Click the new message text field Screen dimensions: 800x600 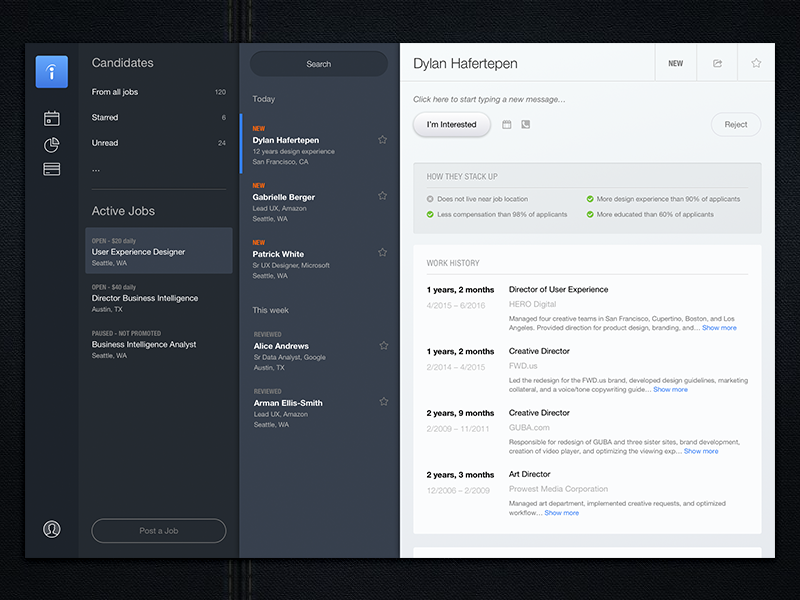pos(489,99)
